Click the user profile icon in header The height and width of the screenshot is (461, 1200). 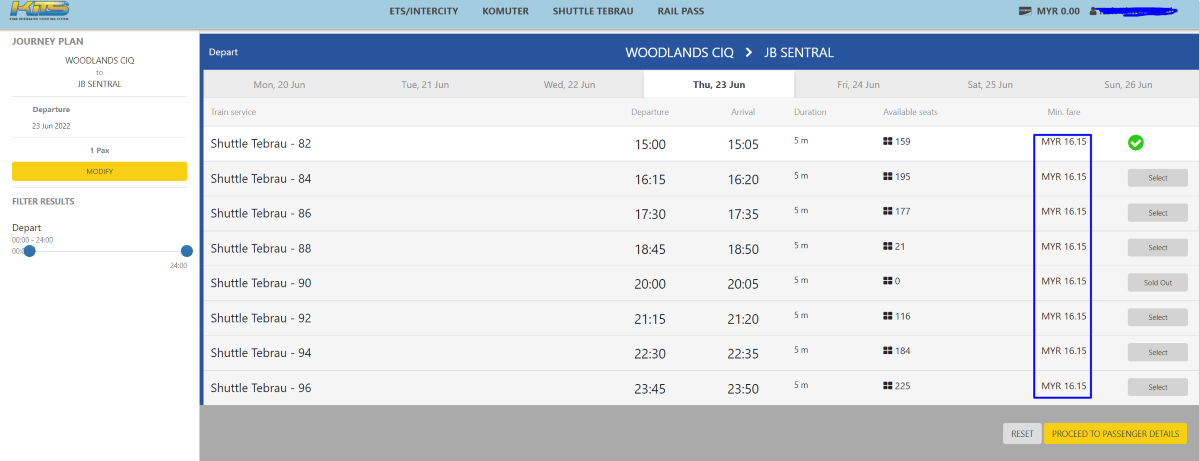pos(1095,12)
